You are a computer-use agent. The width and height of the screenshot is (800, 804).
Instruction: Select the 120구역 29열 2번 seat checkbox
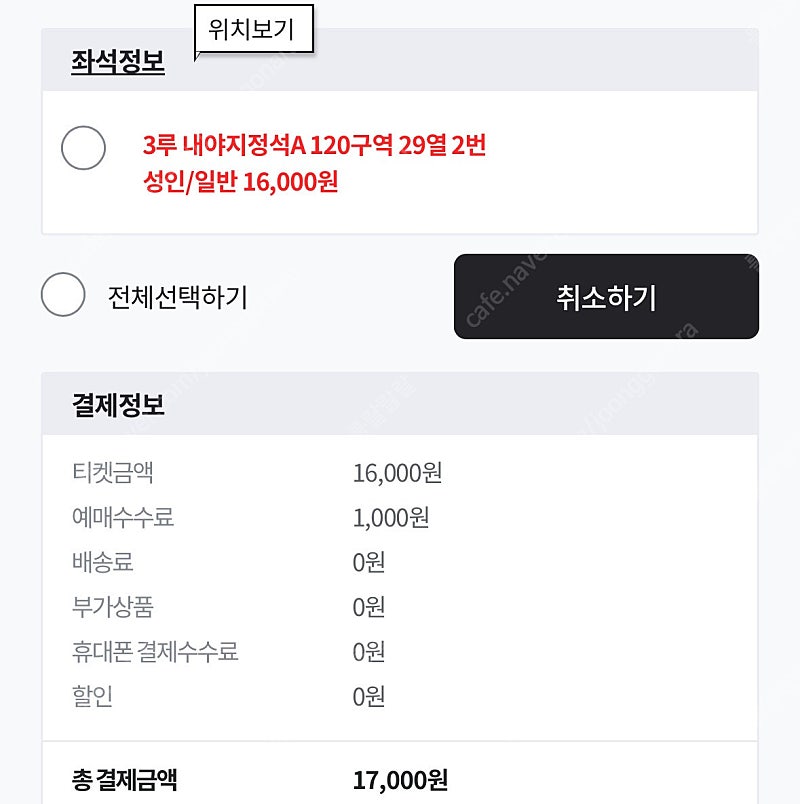tap(84, 148)
